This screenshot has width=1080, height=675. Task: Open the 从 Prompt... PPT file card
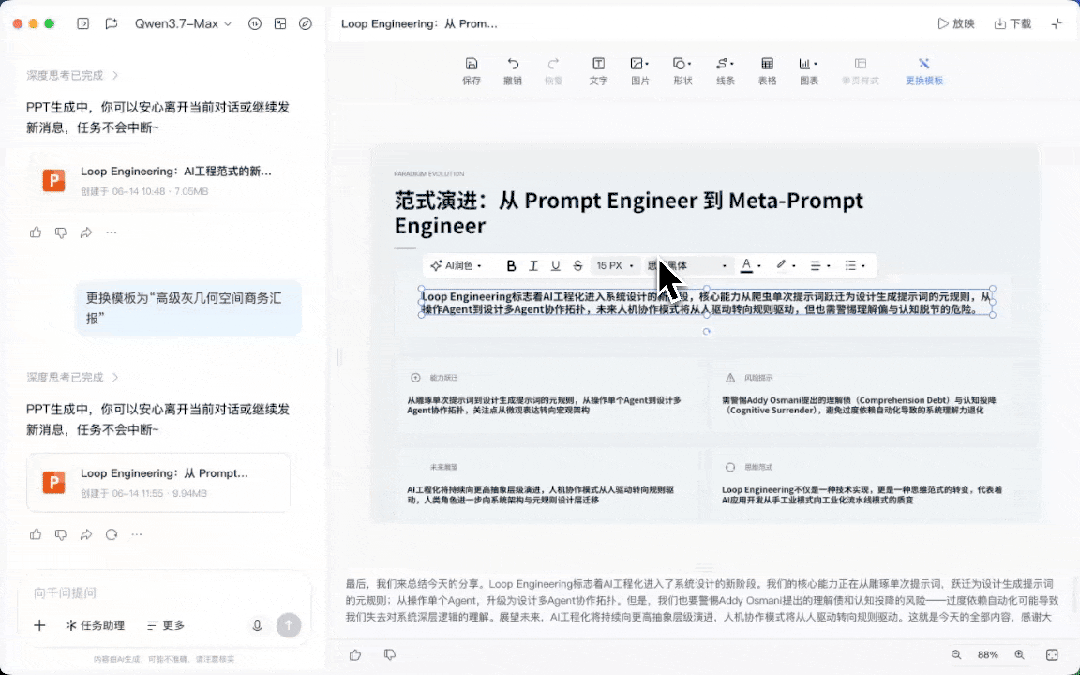pyautogui.click(x=158, y=483)
